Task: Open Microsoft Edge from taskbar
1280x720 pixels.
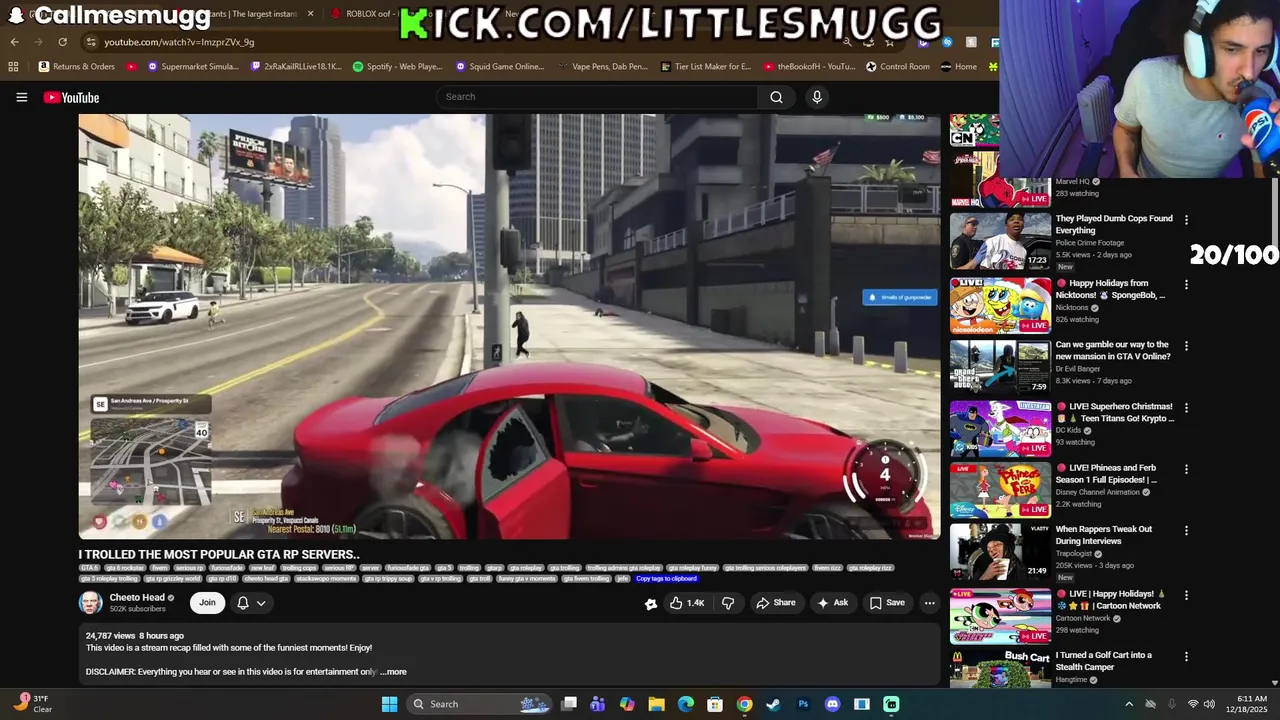Action: pos(686,704)
